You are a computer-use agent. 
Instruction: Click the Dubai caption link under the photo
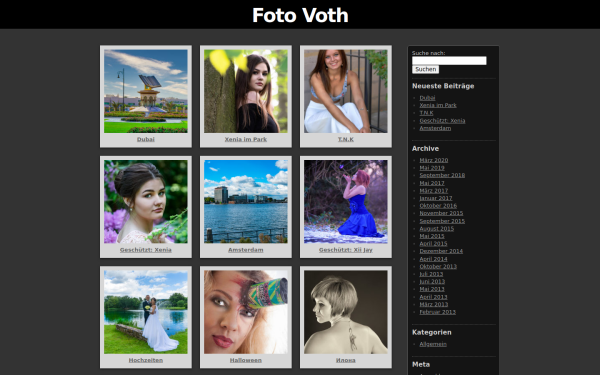point(146,139)
